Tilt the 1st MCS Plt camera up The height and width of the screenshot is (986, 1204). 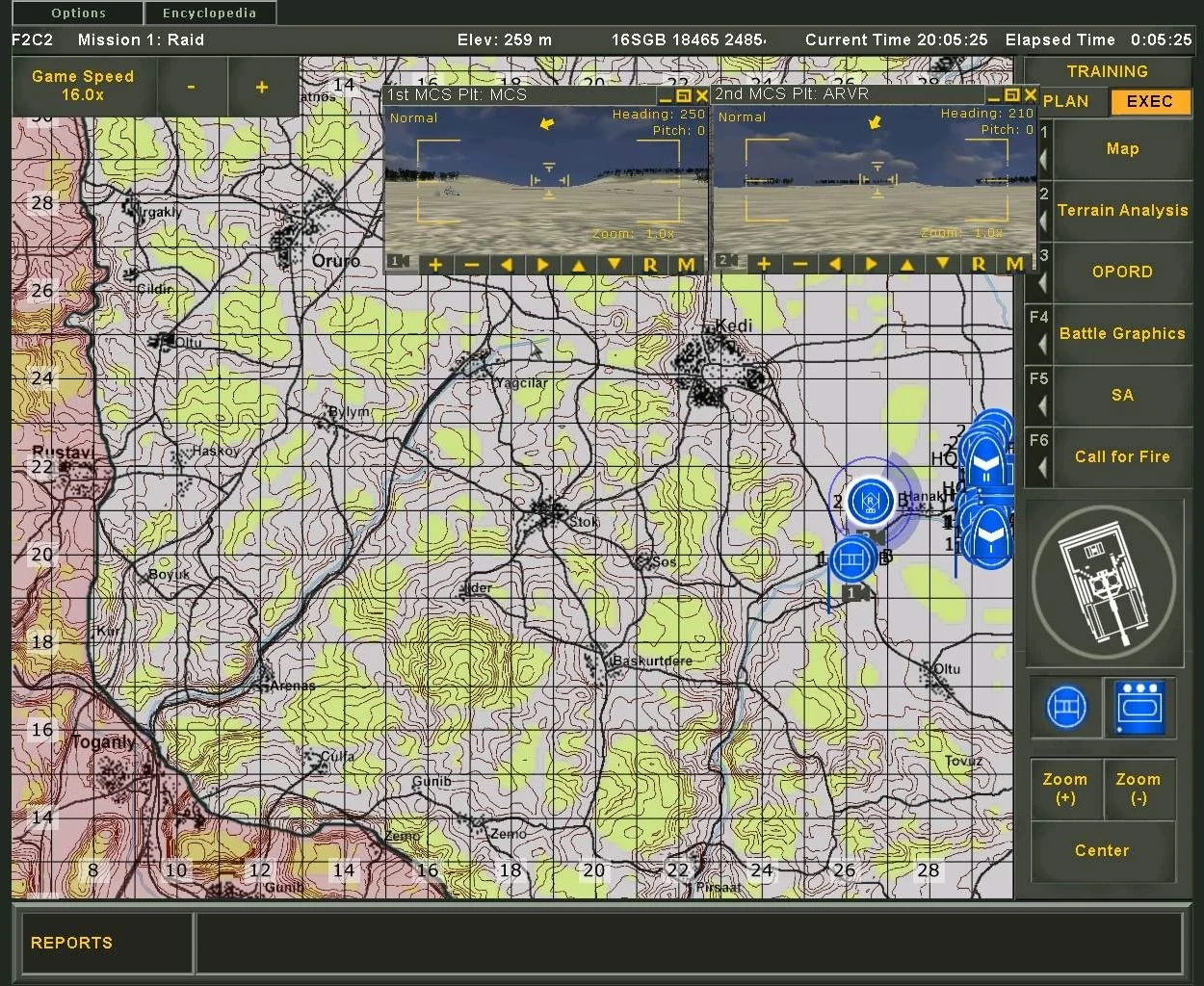click(578, 265)
